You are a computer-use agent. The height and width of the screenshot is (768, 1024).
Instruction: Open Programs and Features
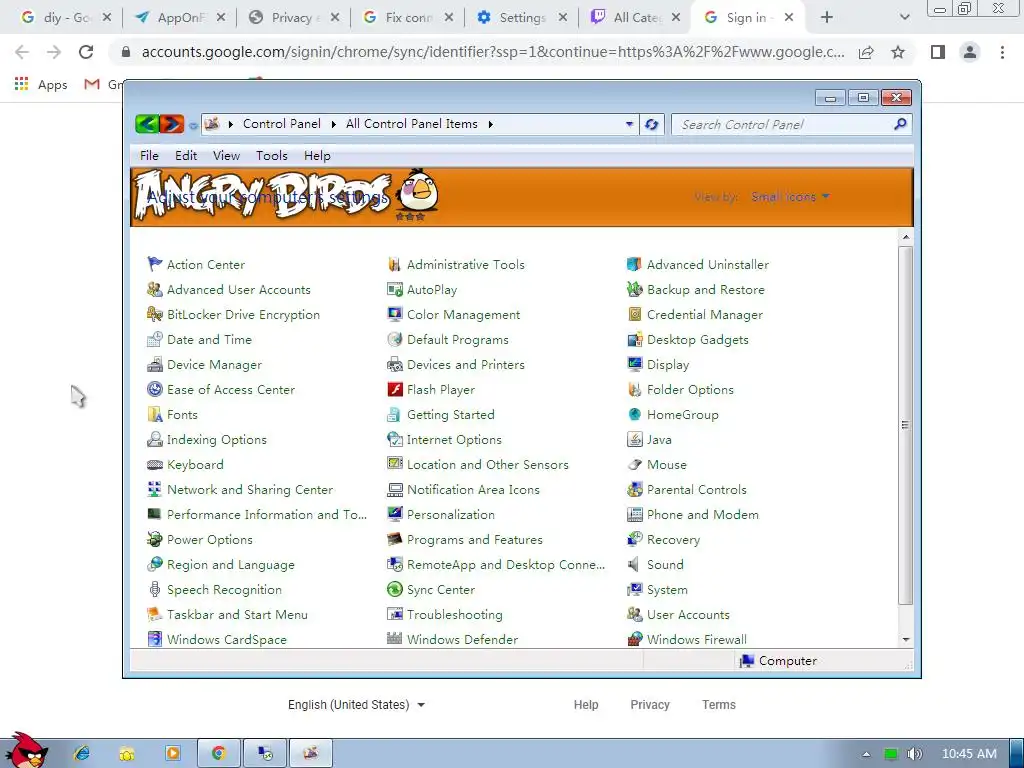pyautogui.click(x=475, y=539)
